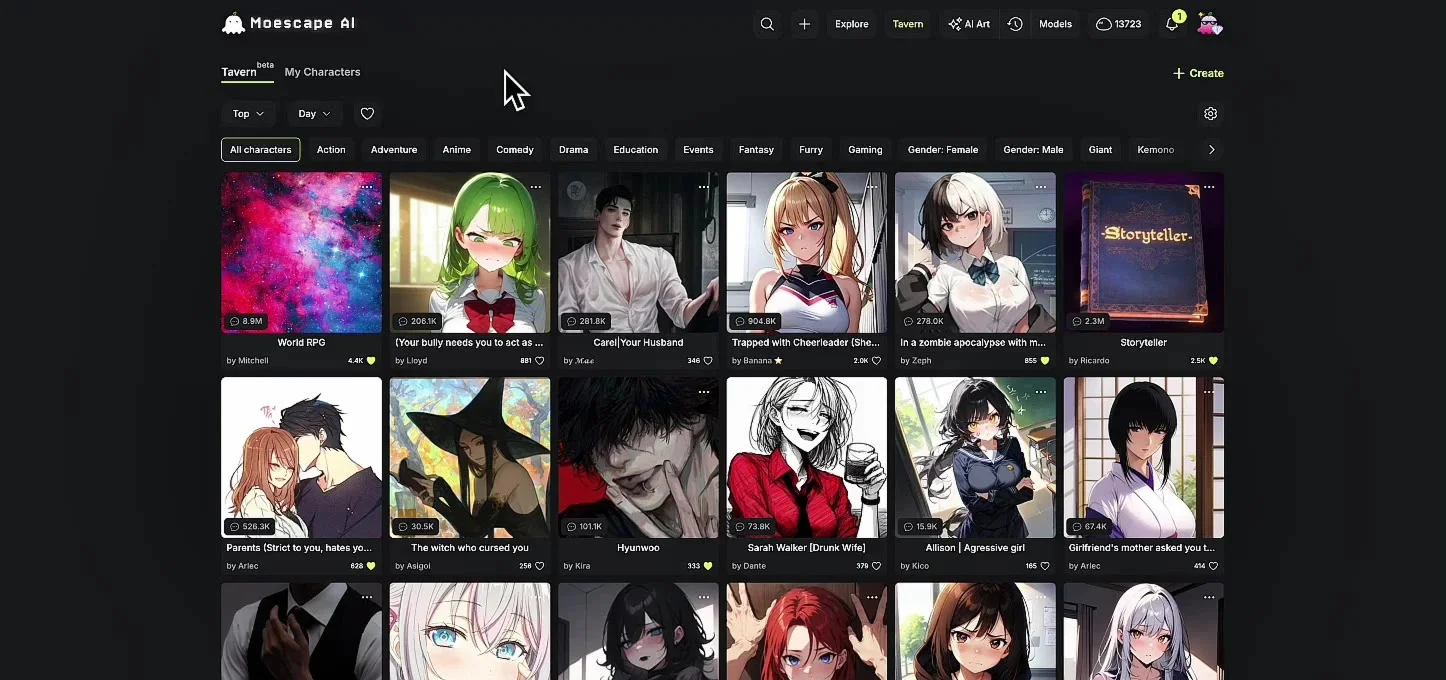Open three-dot menu on World RPG card
The height and width of the screenshot is (680, 1446).
tap(367, 187)
